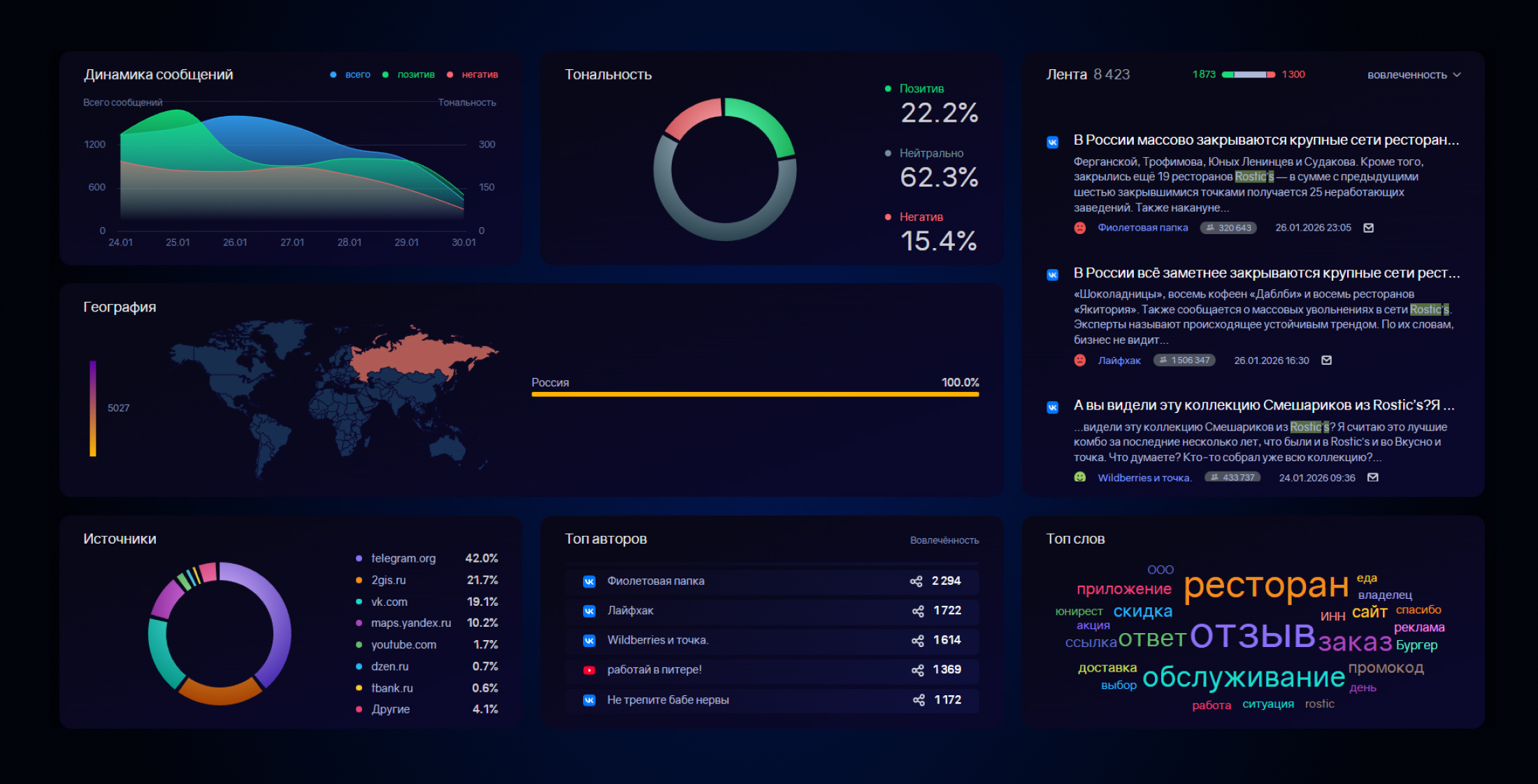The height and width of the screenshot is (784, 1538).
Task: Click the subscribers badge showing 1 506 347
Action: 1184,361
